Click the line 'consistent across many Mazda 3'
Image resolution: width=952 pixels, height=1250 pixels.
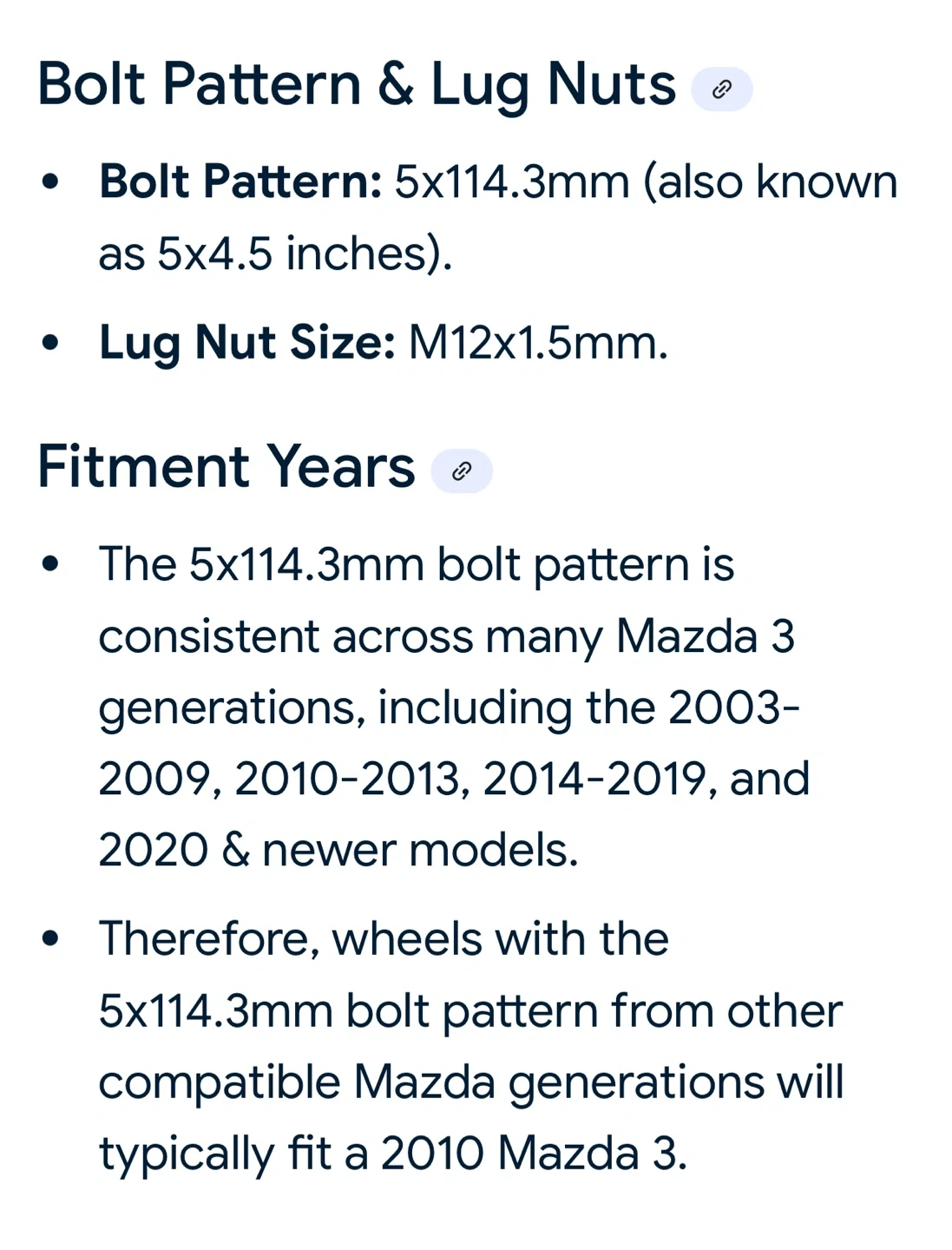tap(447, 636)
